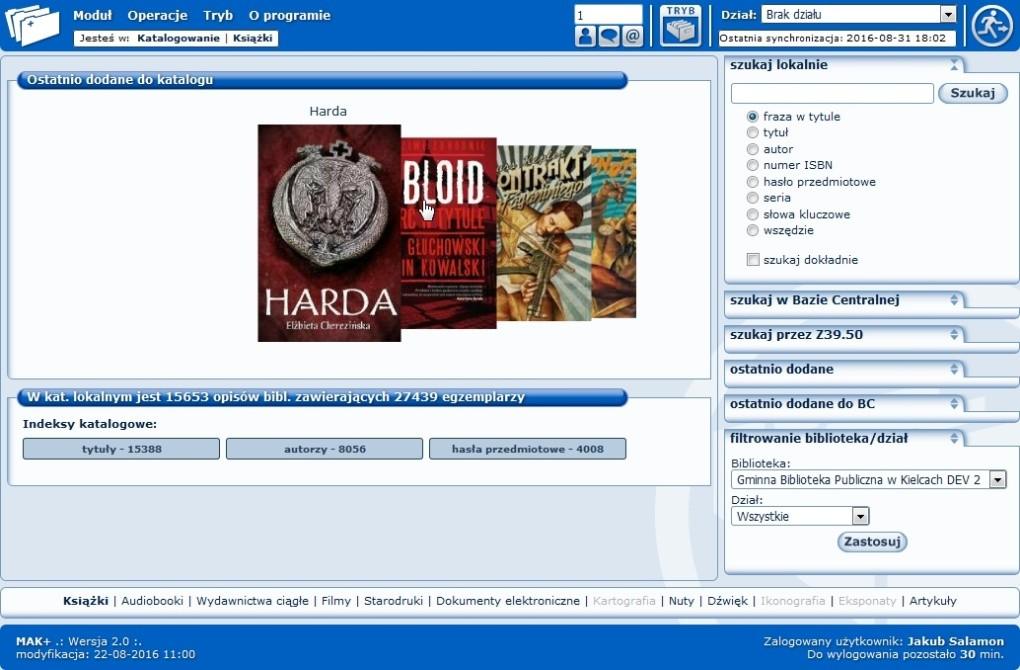Click the @ email icon
This screenshot has height=670, width=1020.
tap(632, 36)
